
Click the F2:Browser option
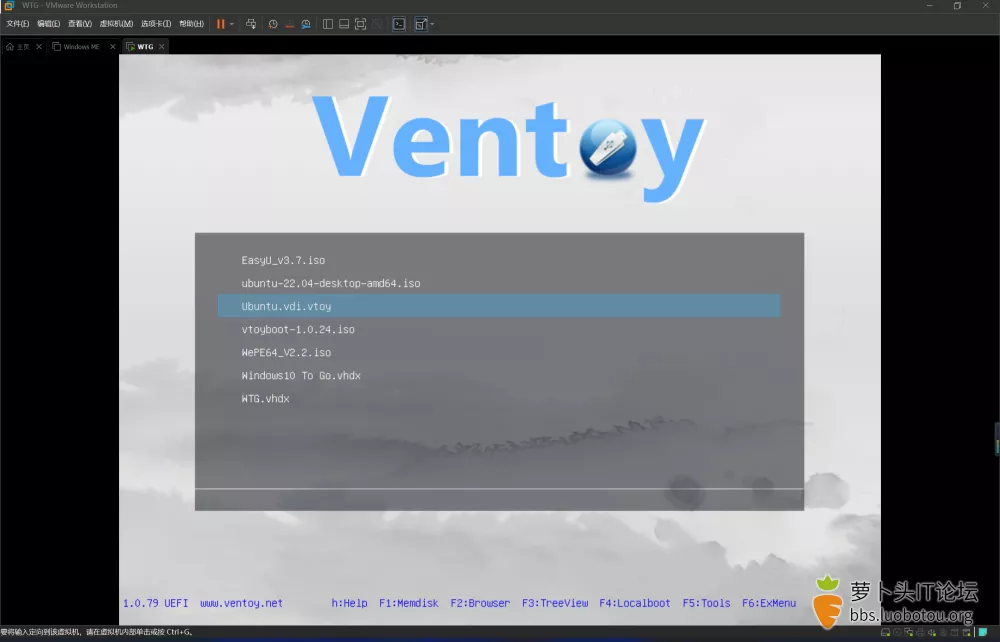pos(480,603)
